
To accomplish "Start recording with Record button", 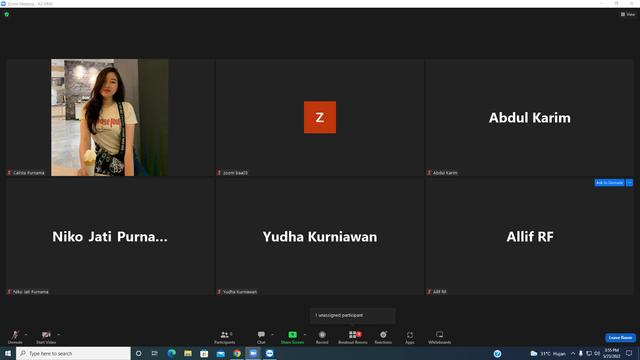I will [x=322, y=337].
